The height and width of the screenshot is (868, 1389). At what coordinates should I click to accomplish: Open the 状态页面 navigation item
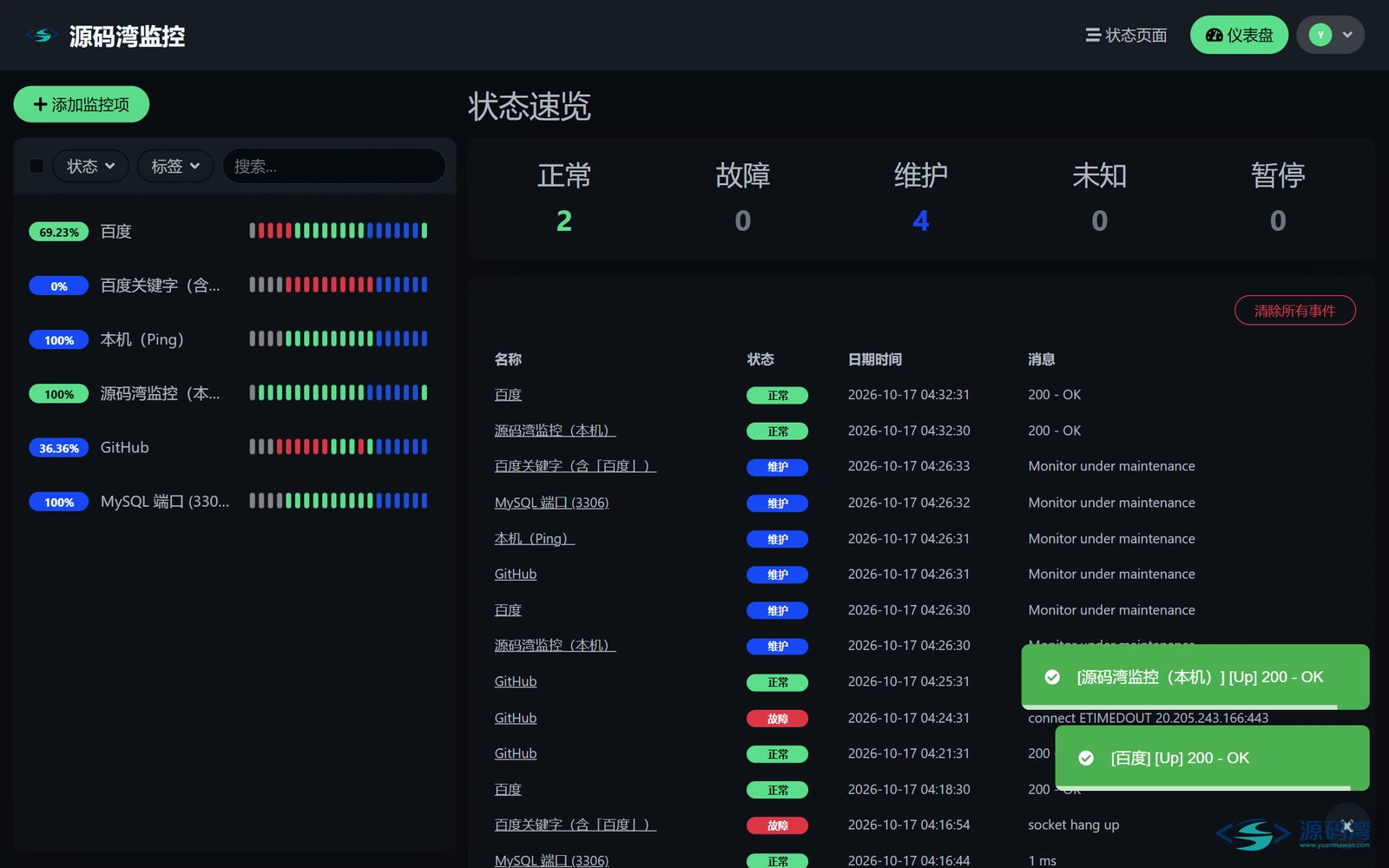(1126, 36)
